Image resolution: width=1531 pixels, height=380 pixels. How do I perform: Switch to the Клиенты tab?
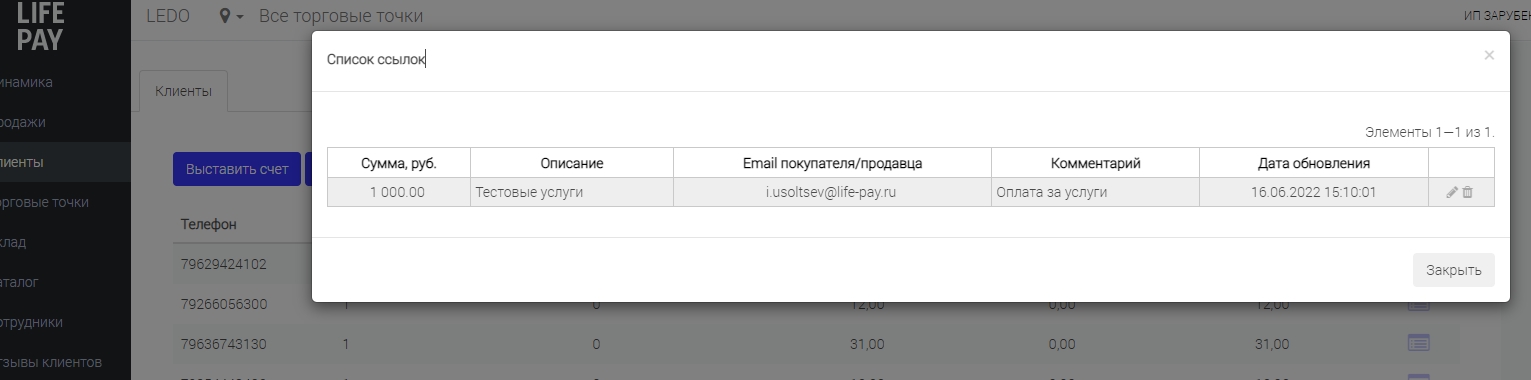point(183,91)
